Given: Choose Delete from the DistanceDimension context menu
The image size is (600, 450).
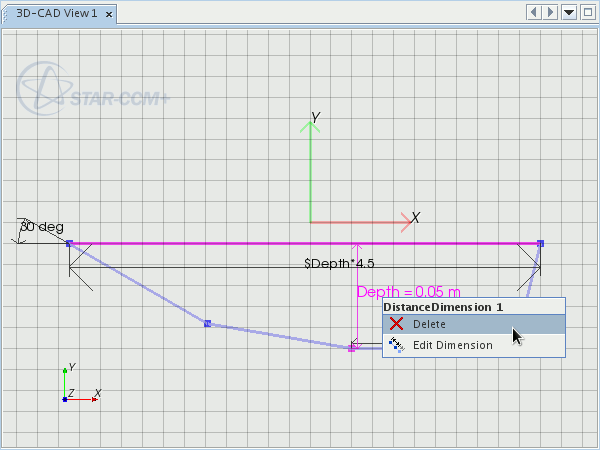Looking at the screenshot, I should click(474, 324).
